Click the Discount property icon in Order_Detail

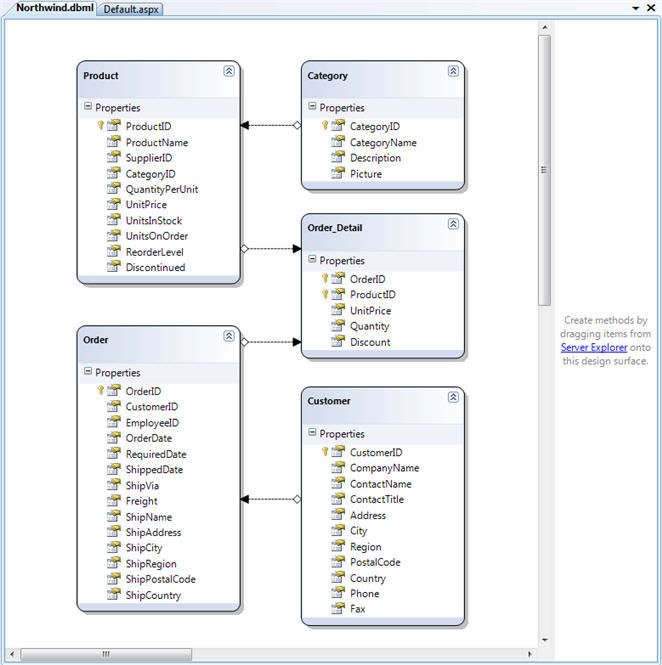pos(338,341)
